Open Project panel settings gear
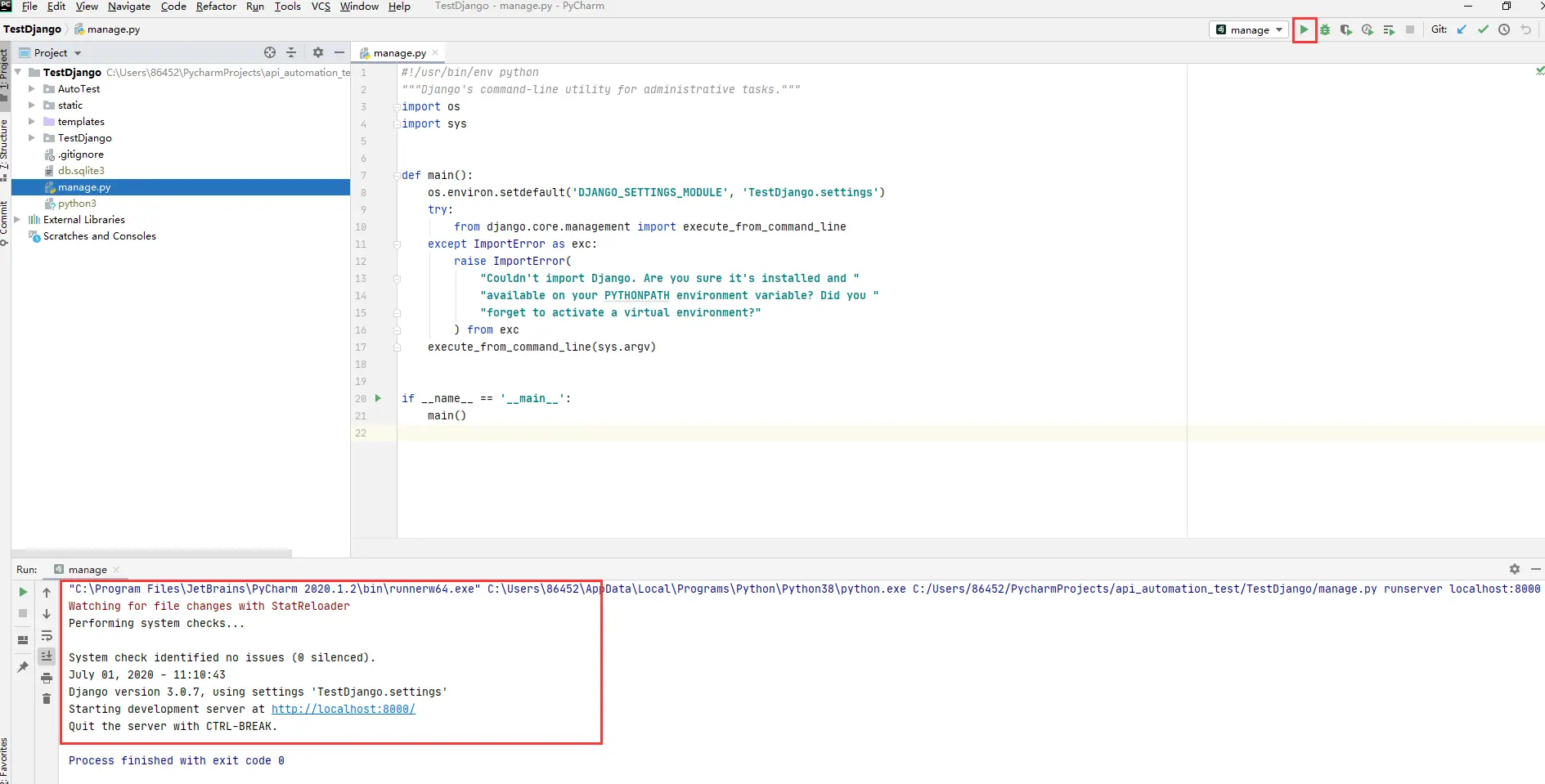1545x784 pixels. 318,52
